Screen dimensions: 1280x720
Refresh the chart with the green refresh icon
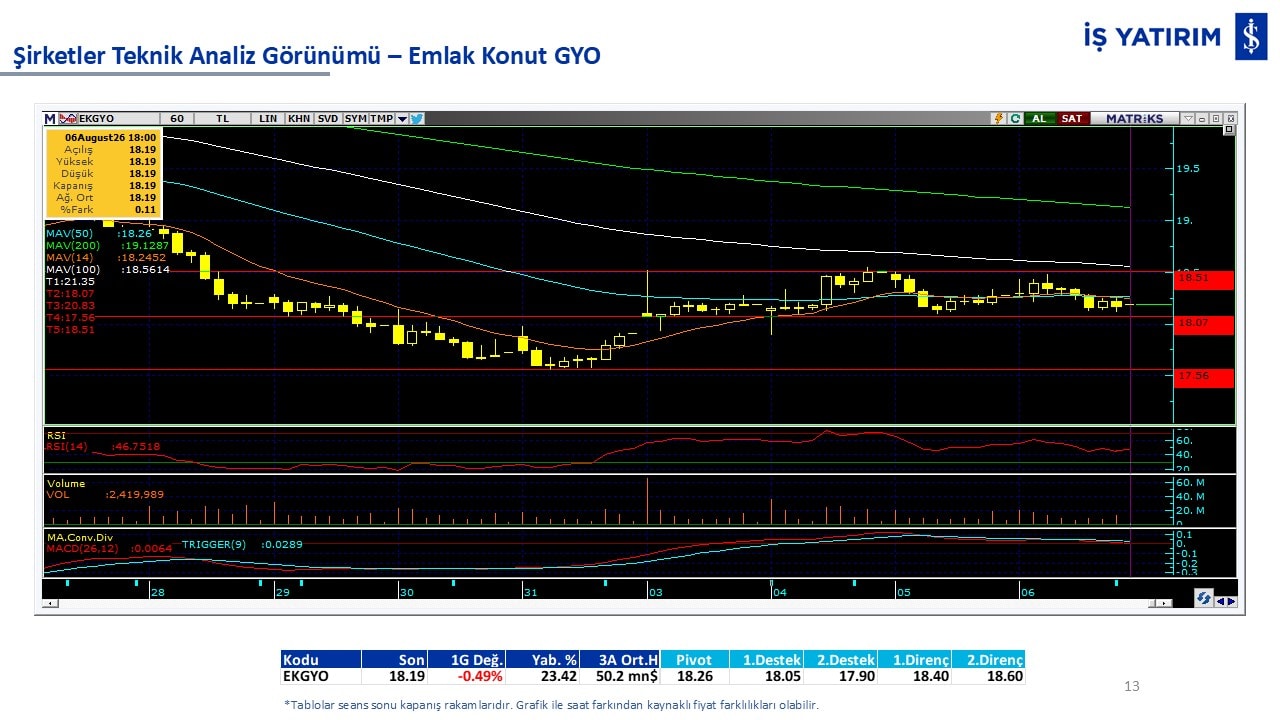(1015, 118)
